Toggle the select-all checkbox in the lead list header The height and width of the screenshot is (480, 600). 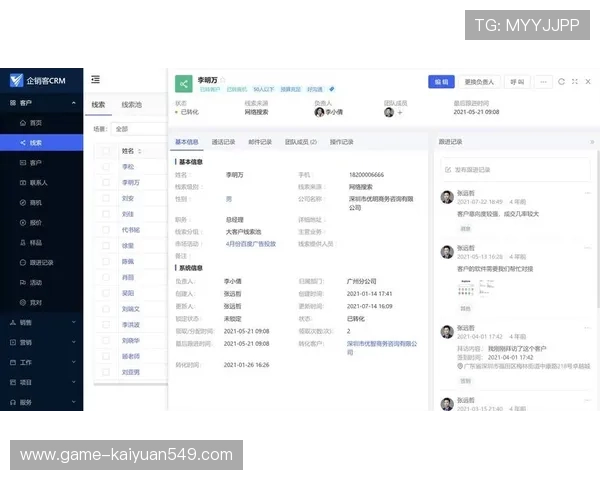[x=106, y=151]
